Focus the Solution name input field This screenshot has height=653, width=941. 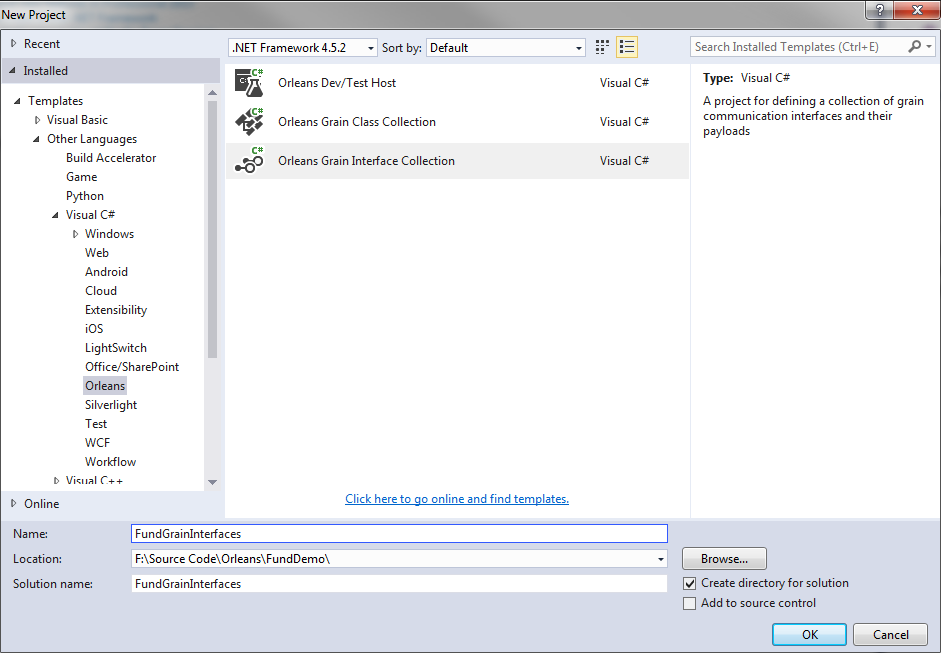tap(399, 584)
